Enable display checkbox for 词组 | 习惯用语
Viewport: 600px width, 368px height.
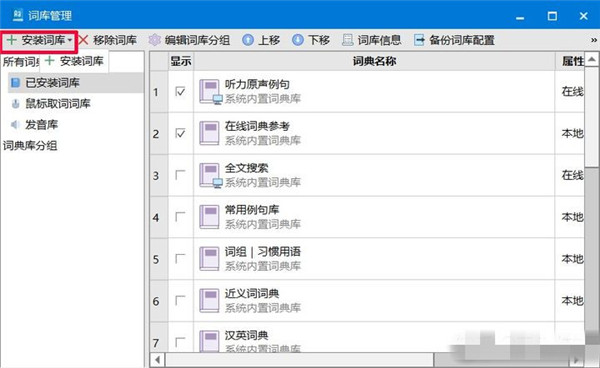click(x=180, y=259)
